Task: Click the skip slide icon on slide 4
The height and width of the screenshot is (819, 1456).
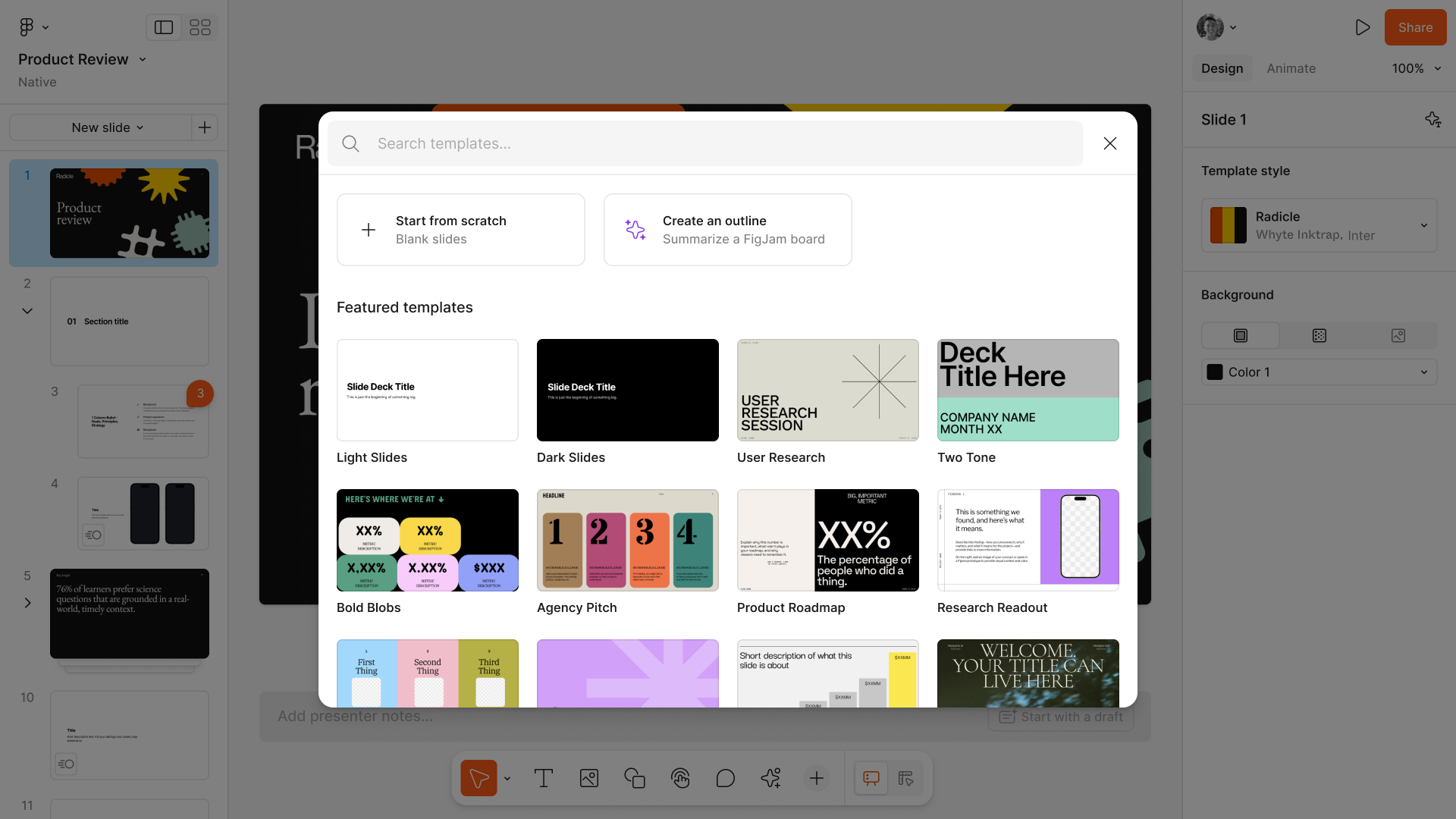Action: pyautogui.click(x=93, y=535)
